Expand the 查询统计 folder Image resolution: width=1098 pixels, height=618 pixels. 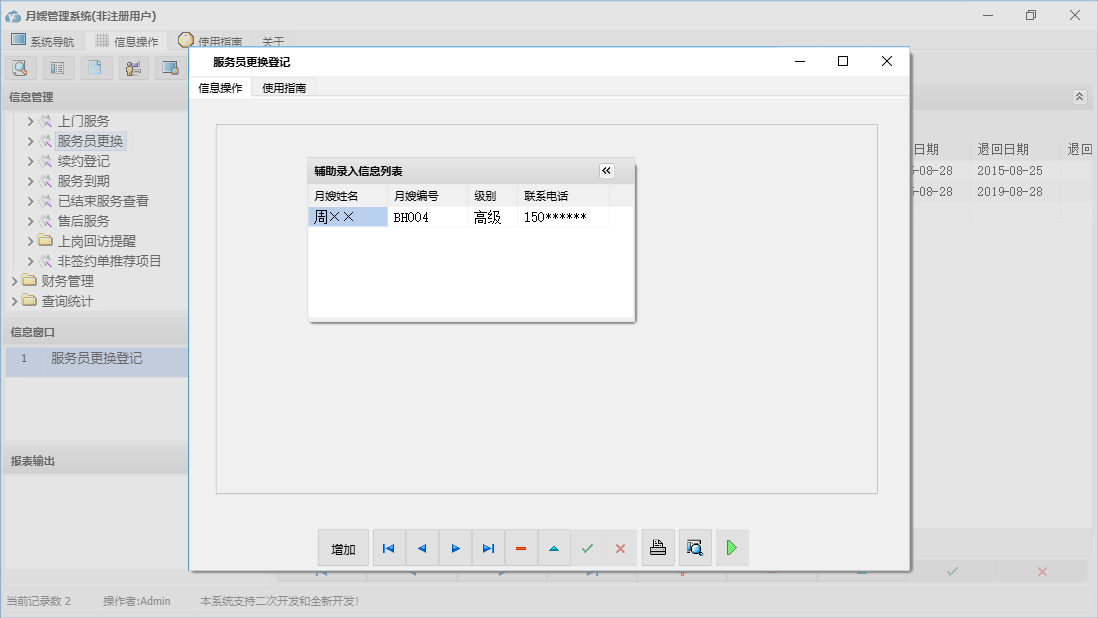14,301
